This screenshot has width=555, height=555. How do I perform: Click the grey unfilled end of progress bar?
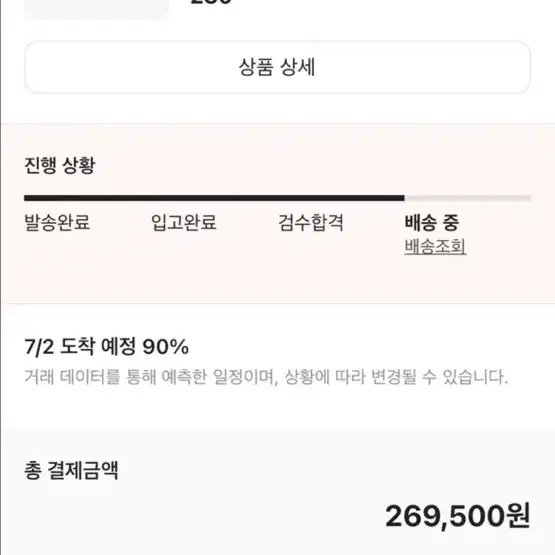coord(468,198)
